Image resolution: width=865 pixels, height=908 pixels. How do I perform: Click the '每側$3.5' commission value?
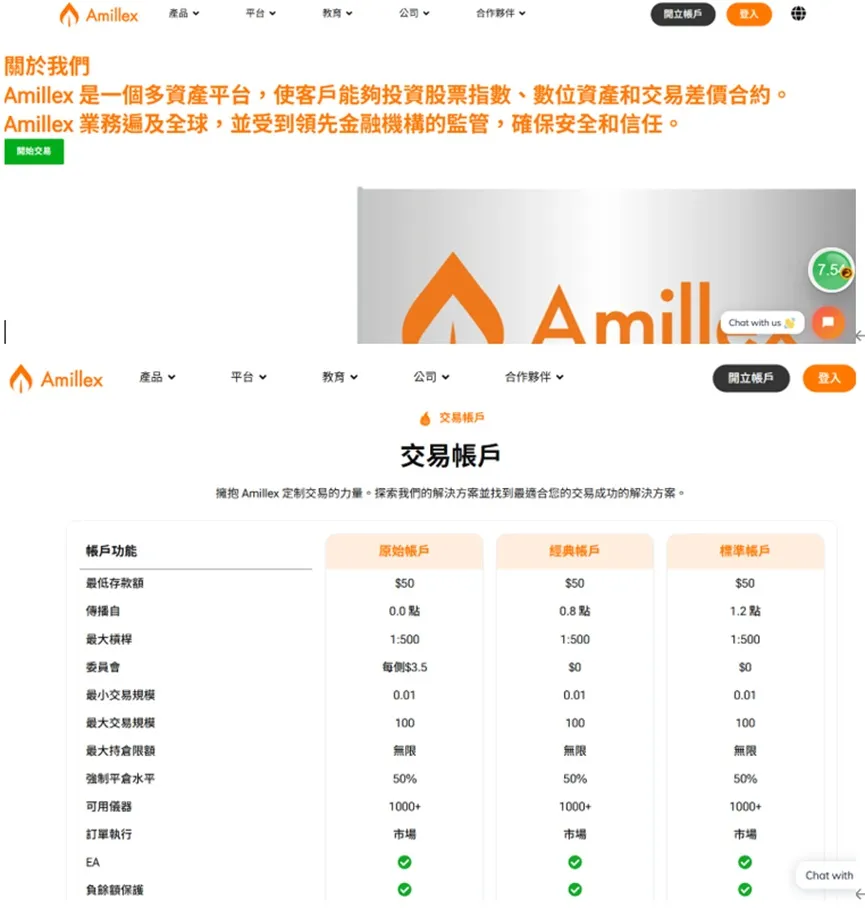click(x=404, y=667)
